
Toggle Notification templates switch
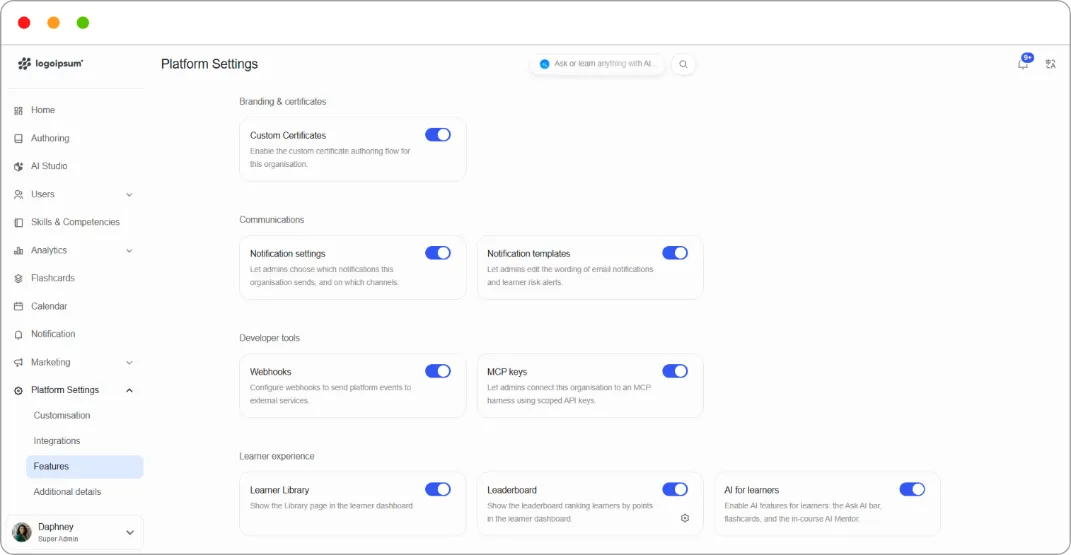(x=675, y=253)
